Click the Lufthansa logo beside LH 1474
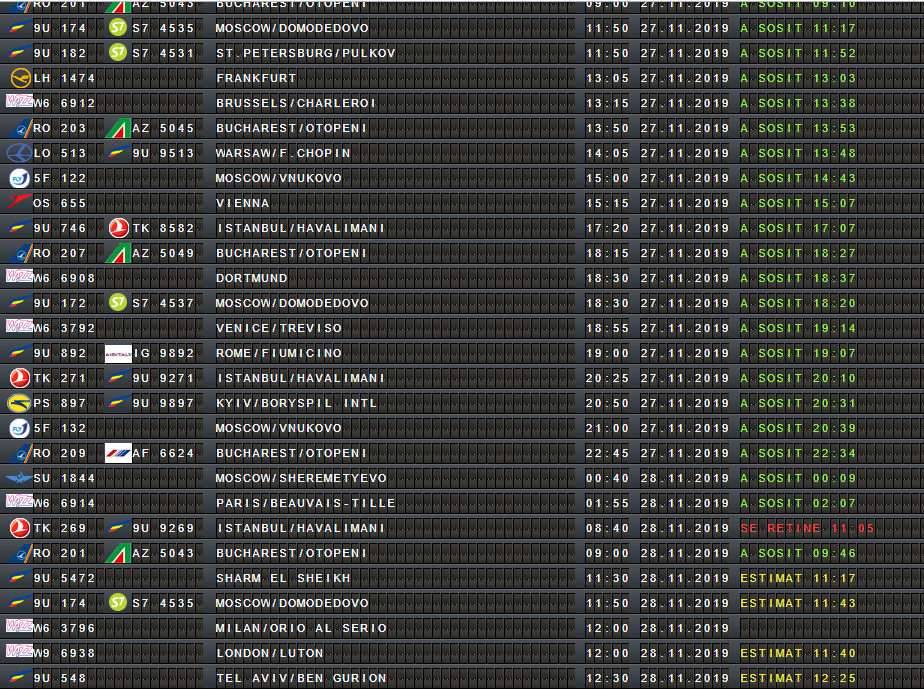 (x=19, y=78)
